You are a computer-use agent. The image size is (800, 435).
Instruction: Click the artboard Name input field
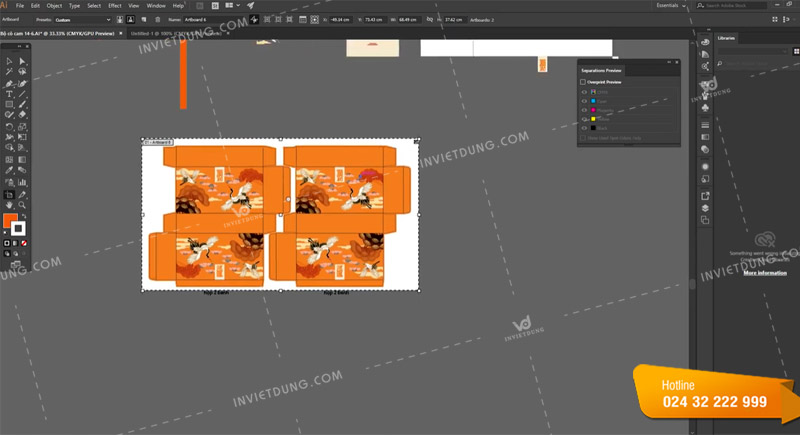coord(214,20)
